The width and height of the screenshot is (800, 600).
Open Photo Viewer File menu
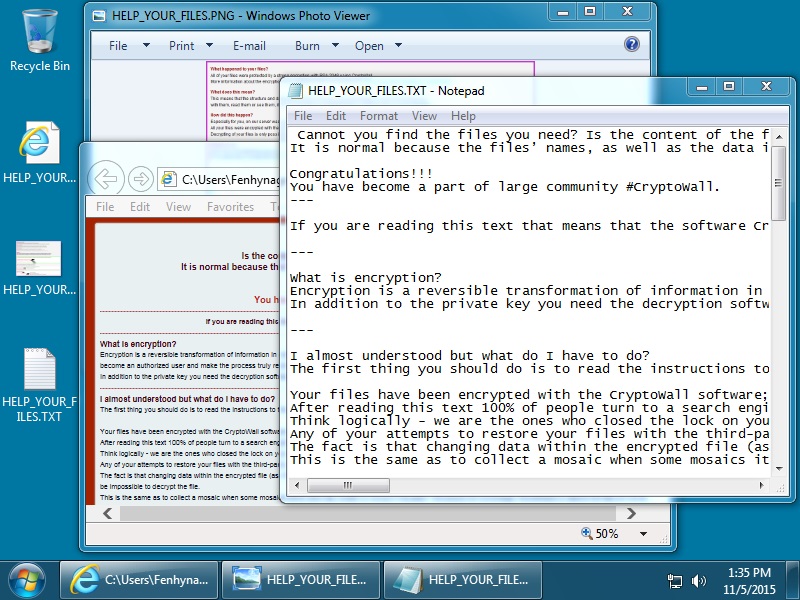pos(118,45)
